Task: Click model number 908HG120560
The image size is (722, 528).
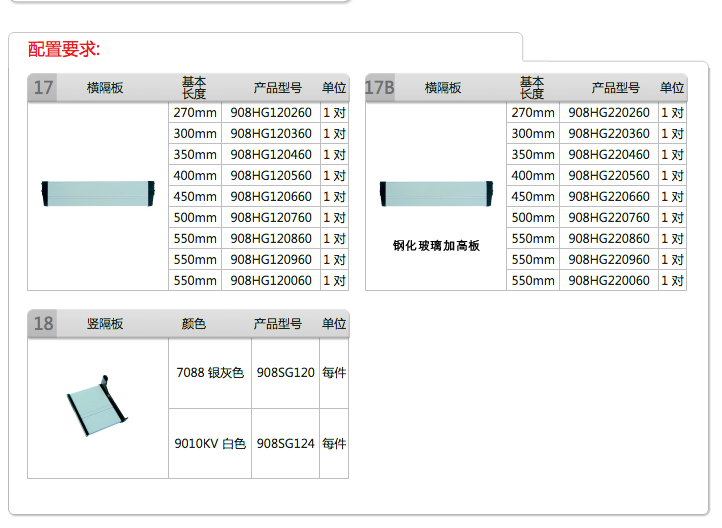Action: pyautogui.click(x=271, y=176)
